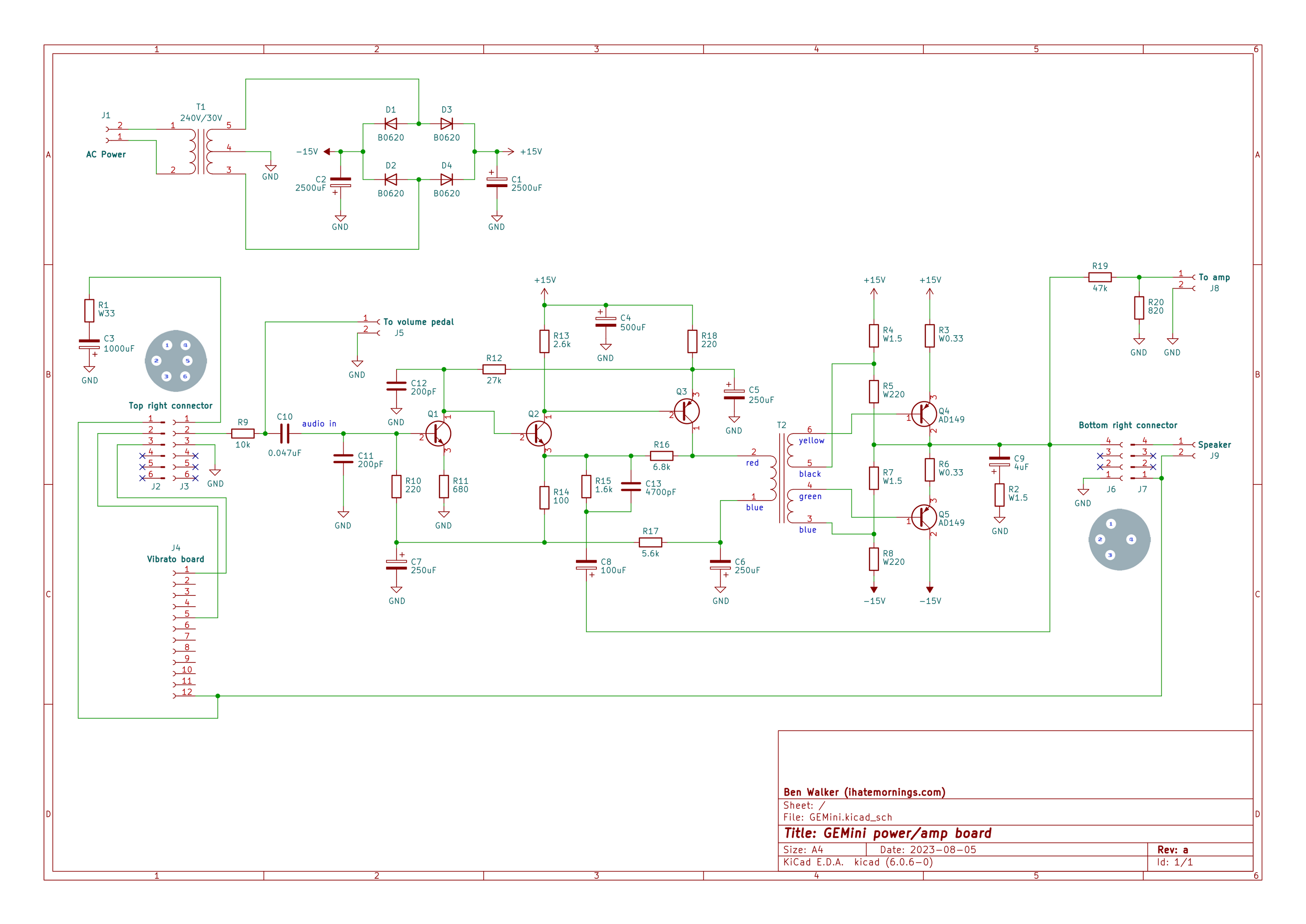Click resistor R16 6.8k symbol
The height and width of the screenshot is (924, 1306).
tap(661, 456)
